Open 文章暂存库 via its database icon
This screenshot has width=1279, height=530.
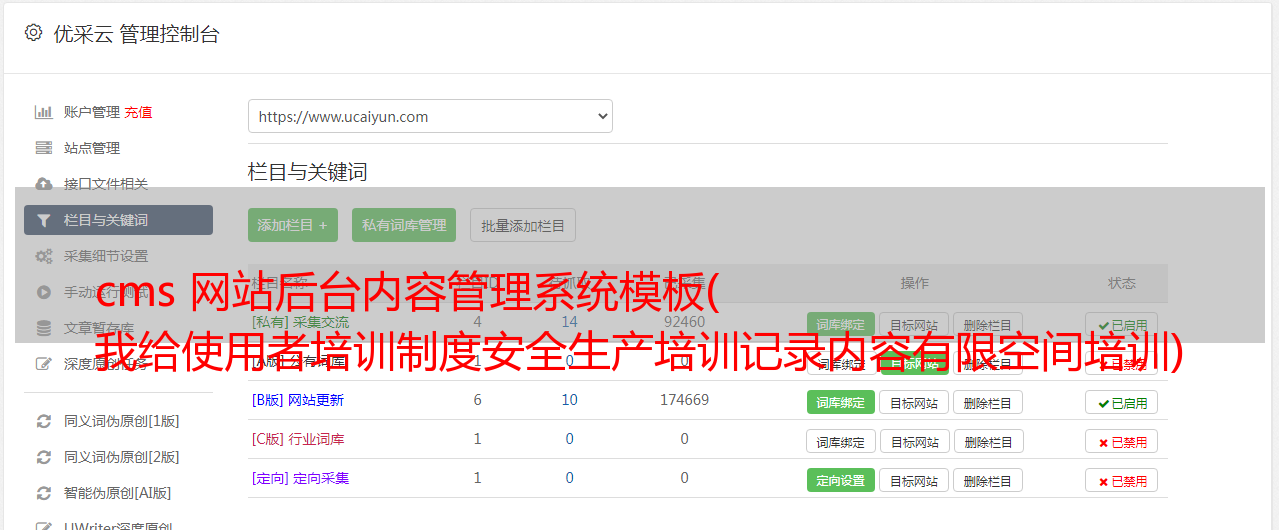(44, 328)
